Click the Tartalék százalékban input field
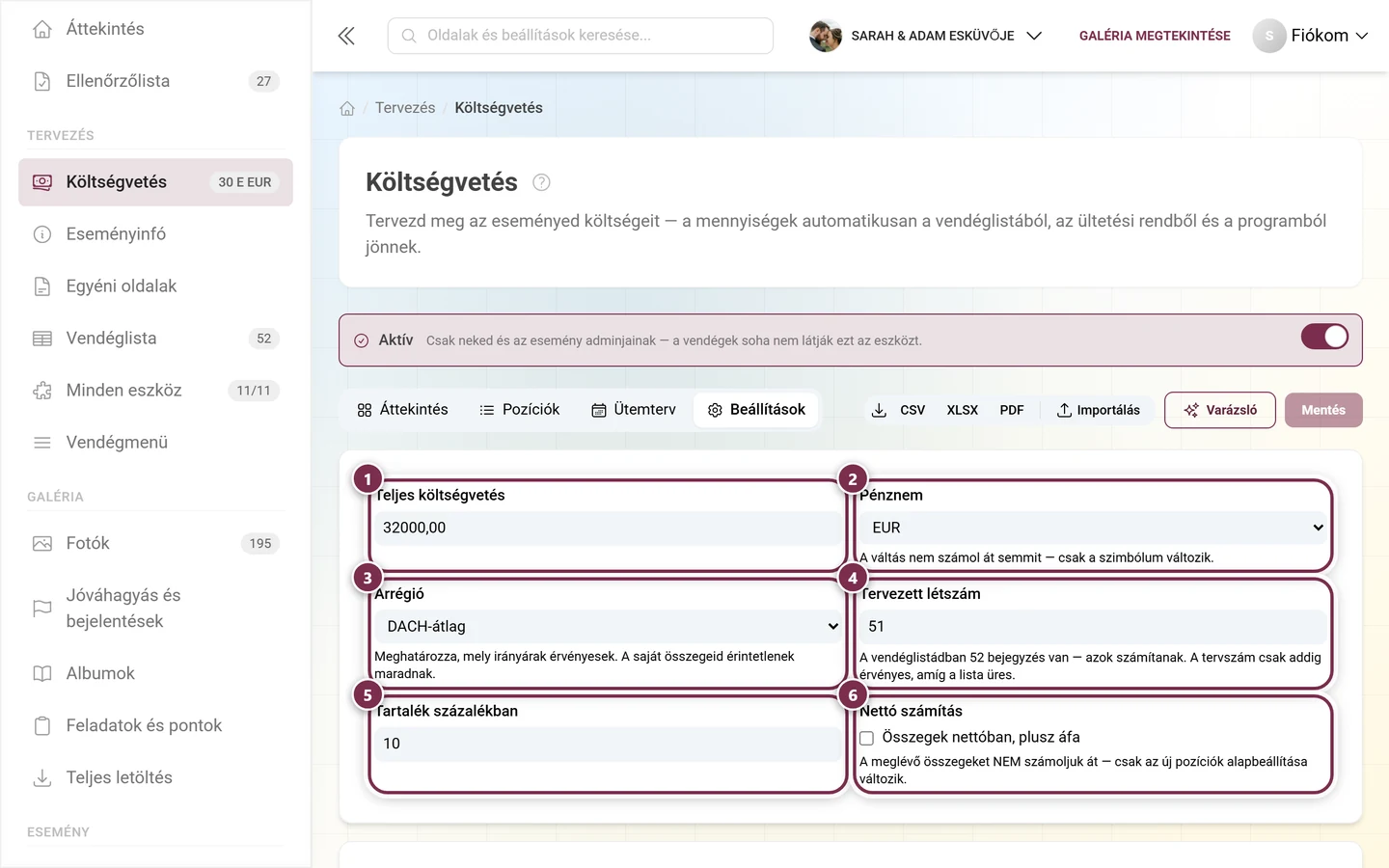Image resolution: width=1389 pixels, height=868 pixels. point(609,744)
